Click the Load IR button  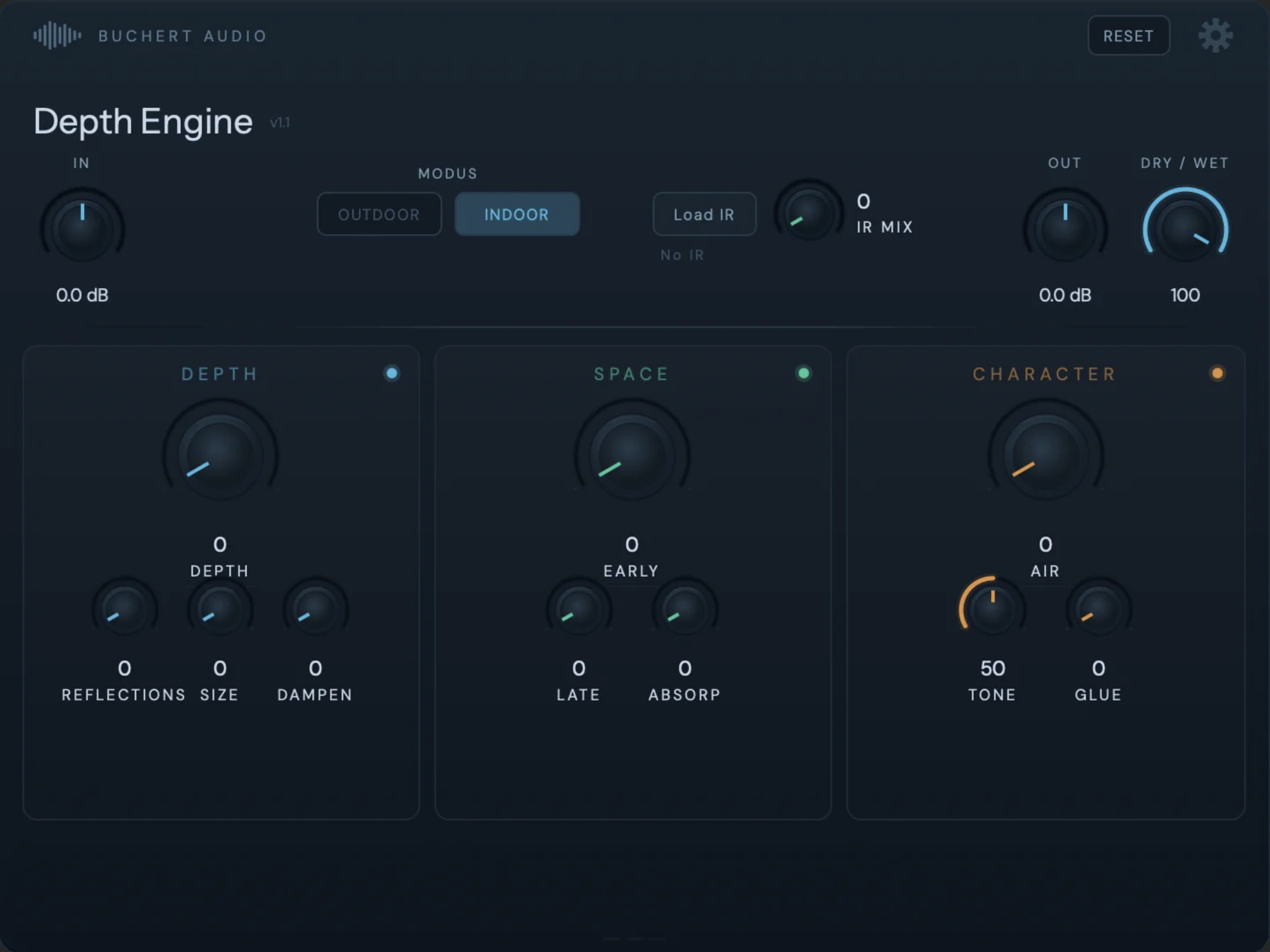pos(704,214)
